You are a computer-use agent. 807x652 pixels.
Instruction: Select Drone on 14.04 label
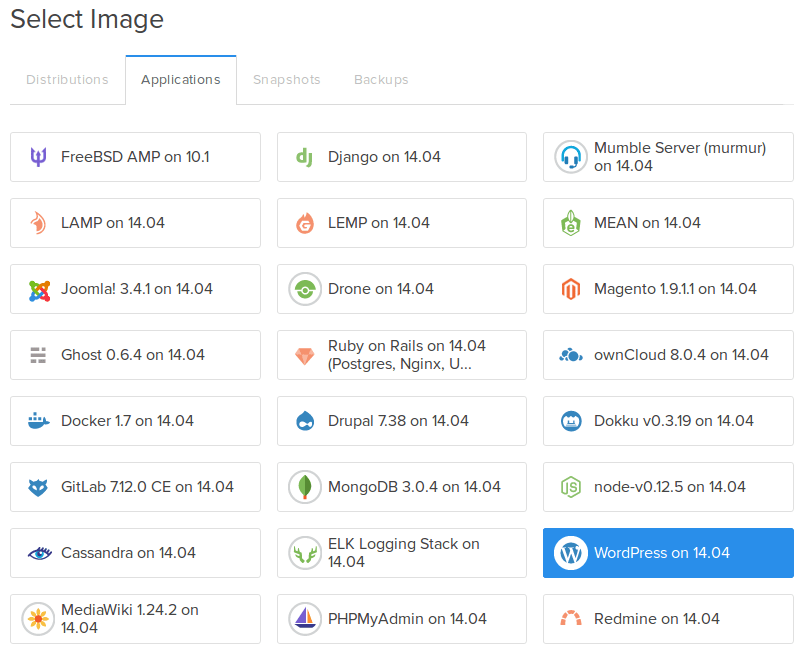381,289
